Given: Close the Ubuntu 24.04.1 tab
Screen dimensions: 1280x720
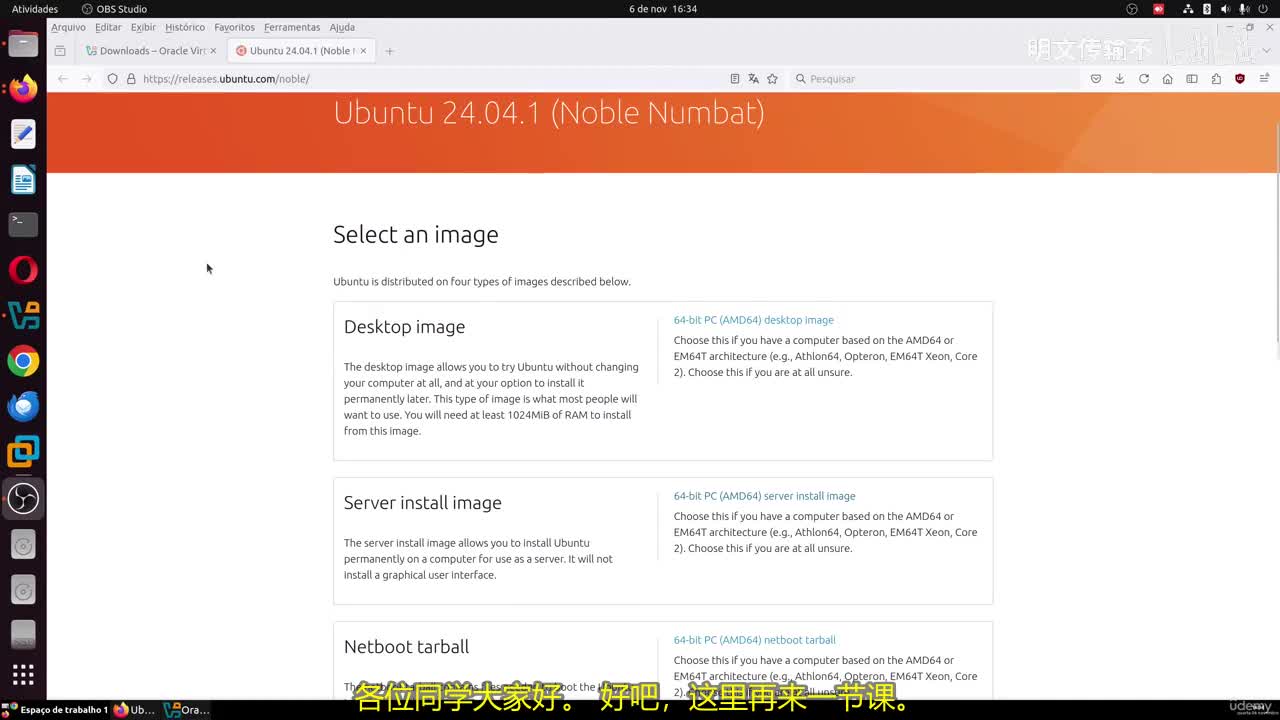Looking at the screenshot, I should click(363, 51).
